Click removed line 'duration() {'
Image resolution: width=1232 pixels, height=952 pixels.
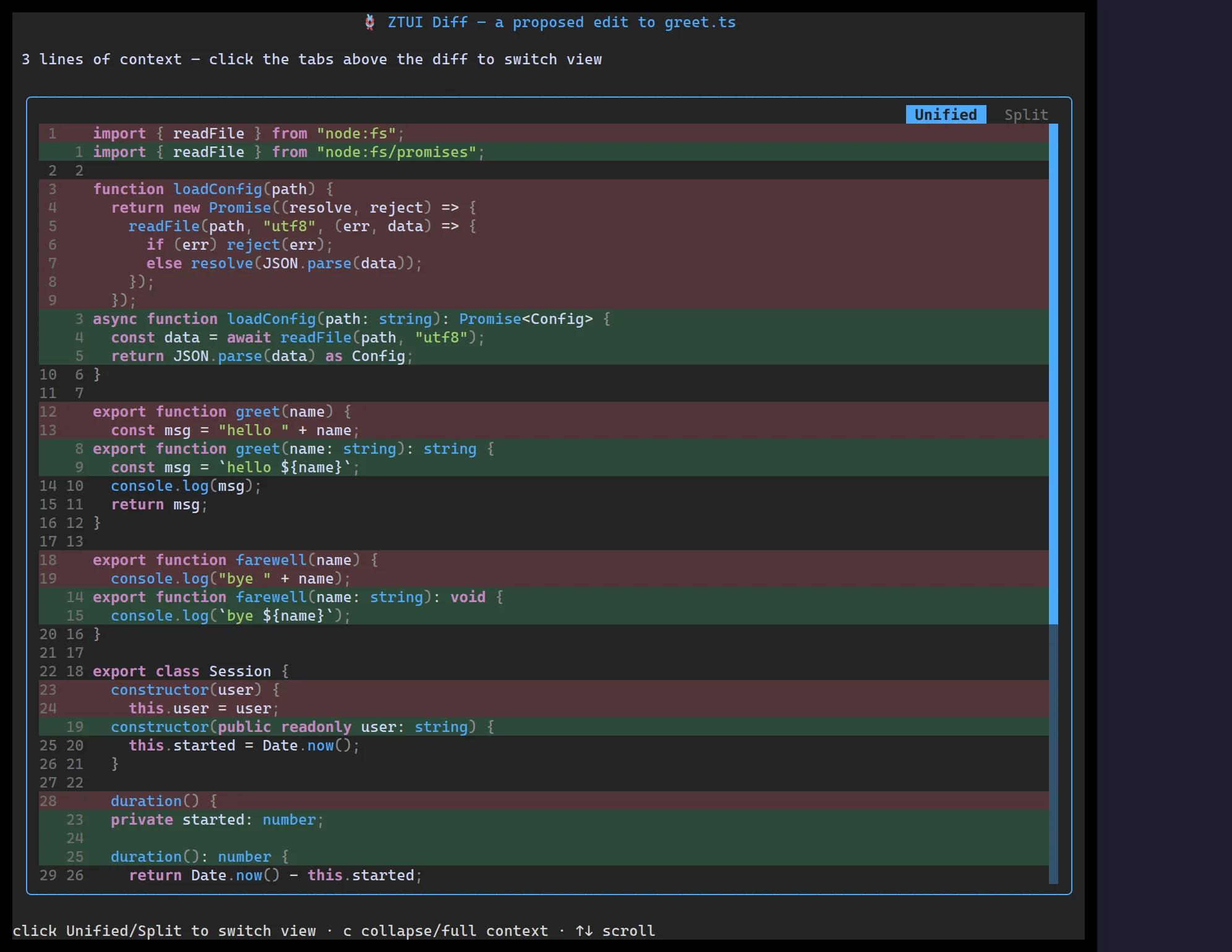544,801
